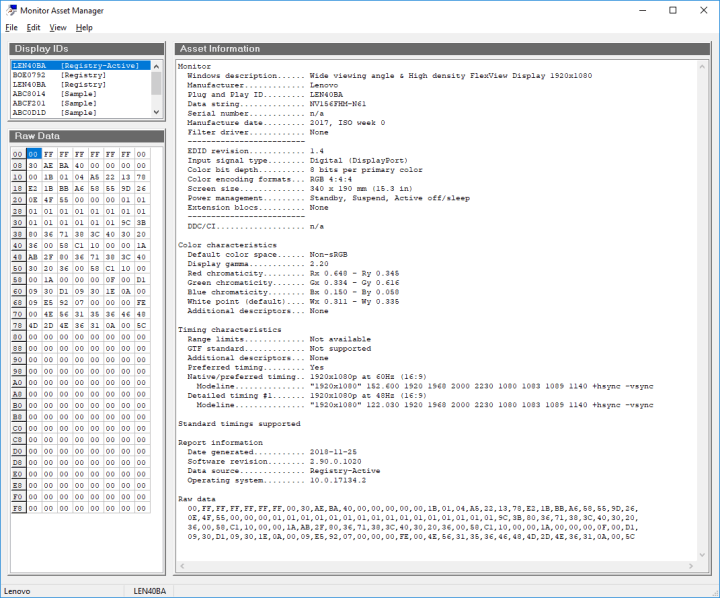720x598 pixels.
Task: Select BOE0792 [Registry] display entry
Action: click(x=55, y=75)
